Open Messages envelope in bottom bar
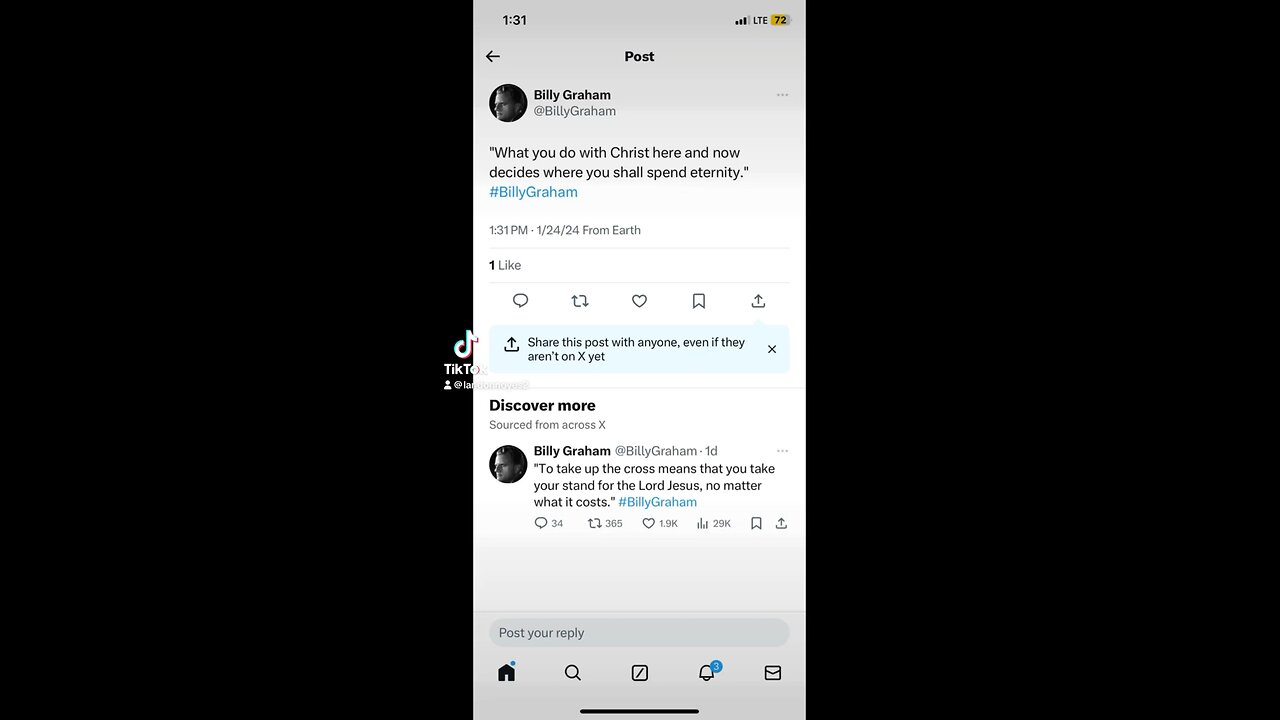This screenshot has width=1280, height=720. (773, 673)
